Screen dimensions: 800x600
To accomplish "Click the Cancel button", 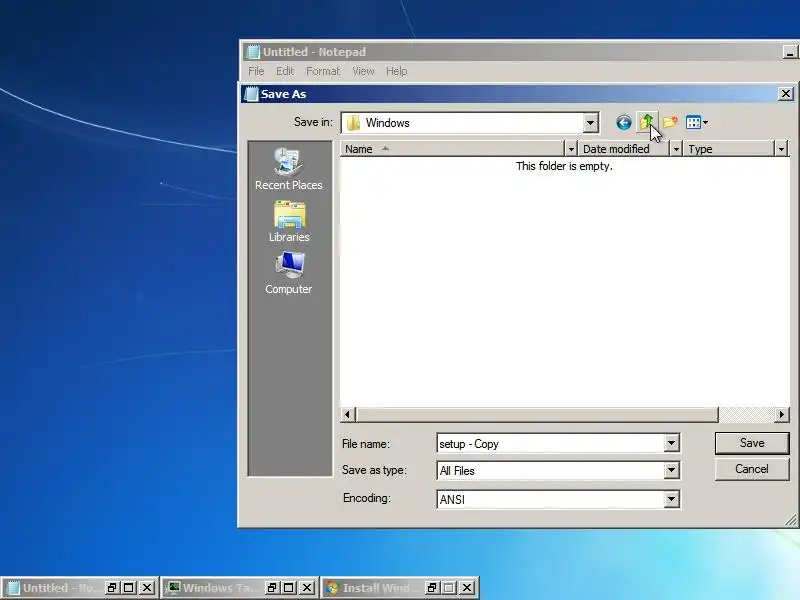I will pos(752,469).
